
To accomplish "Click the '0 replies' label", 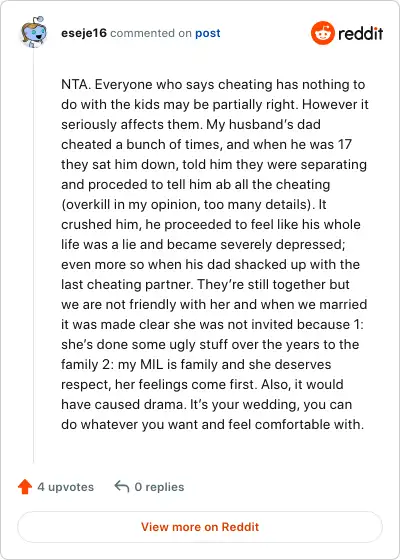I will [159, 487].
